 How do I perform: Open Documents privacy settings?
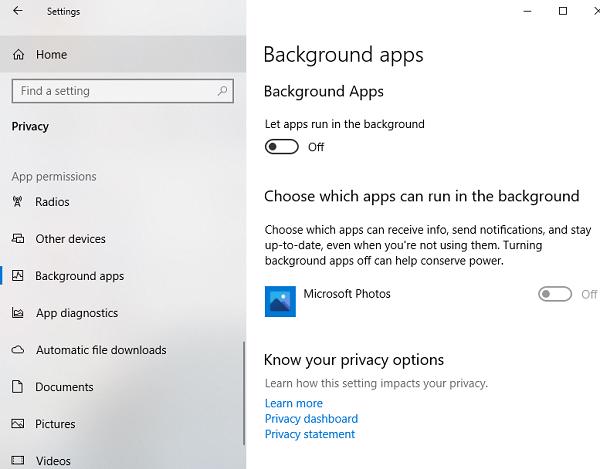(123, 387)
